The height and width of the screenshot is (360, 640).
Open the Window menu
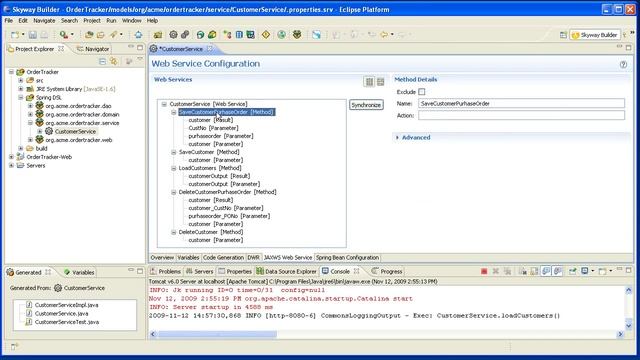[x=131, y=20]
